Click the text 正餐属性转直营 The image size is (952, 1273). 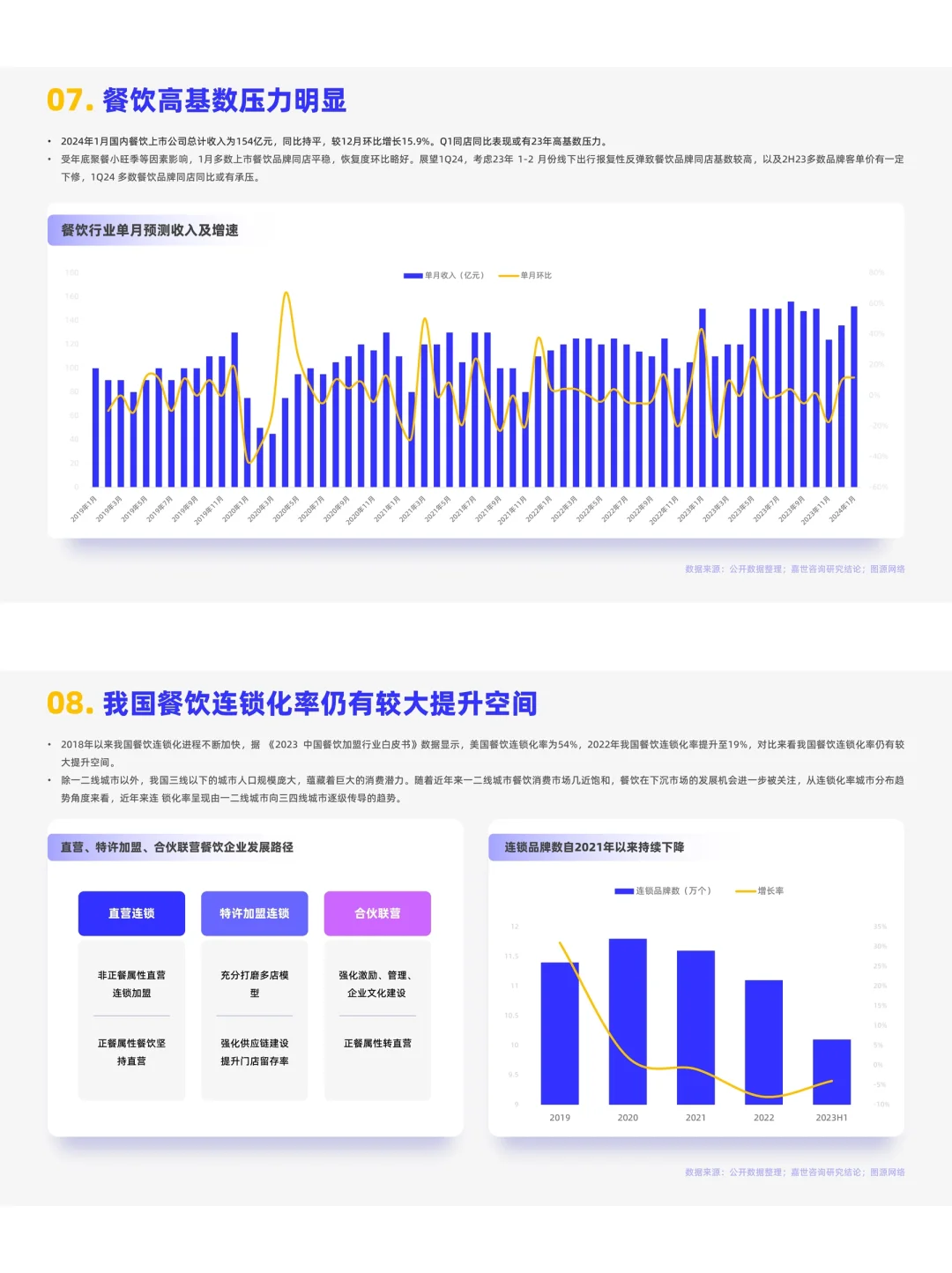point(377,1043)
